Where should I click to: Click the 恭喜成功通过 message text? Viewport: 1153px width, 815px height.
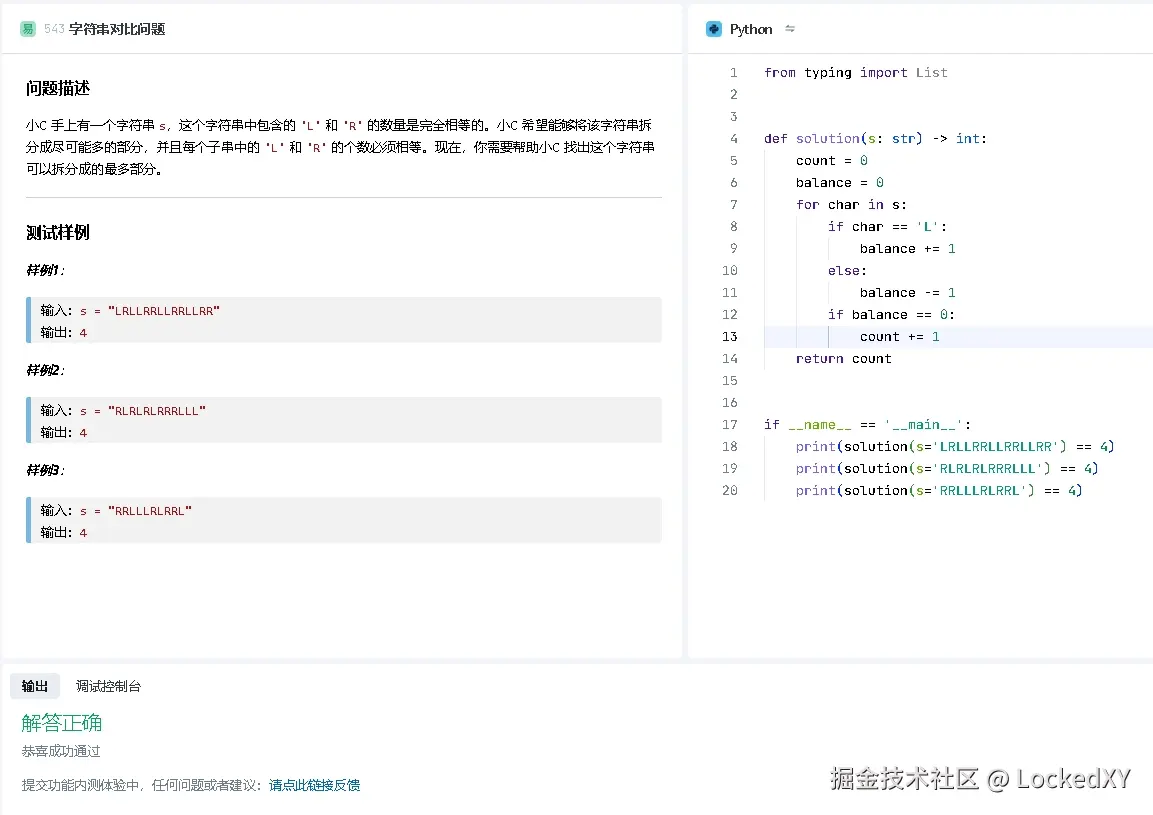click(60, 750)
